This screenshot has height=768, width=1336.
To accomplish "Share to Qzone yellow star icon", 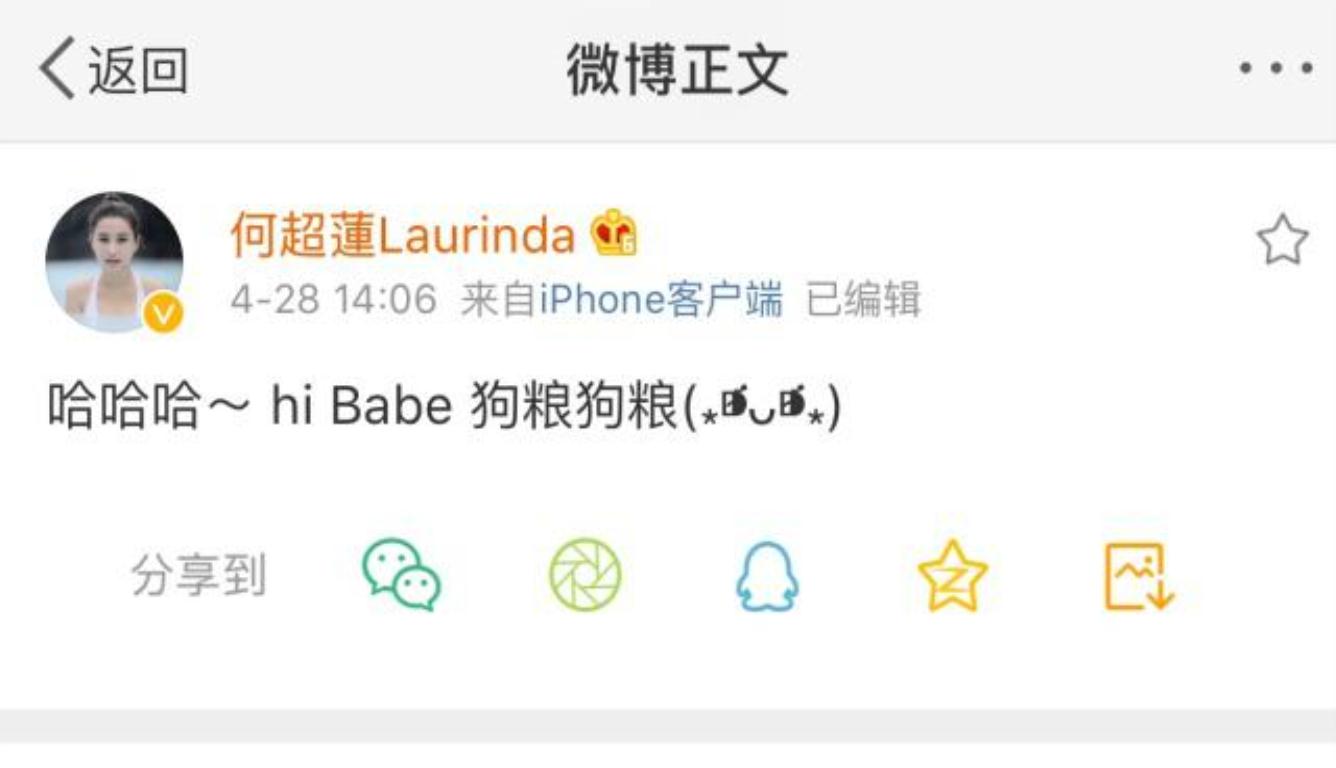I will 952,575.
